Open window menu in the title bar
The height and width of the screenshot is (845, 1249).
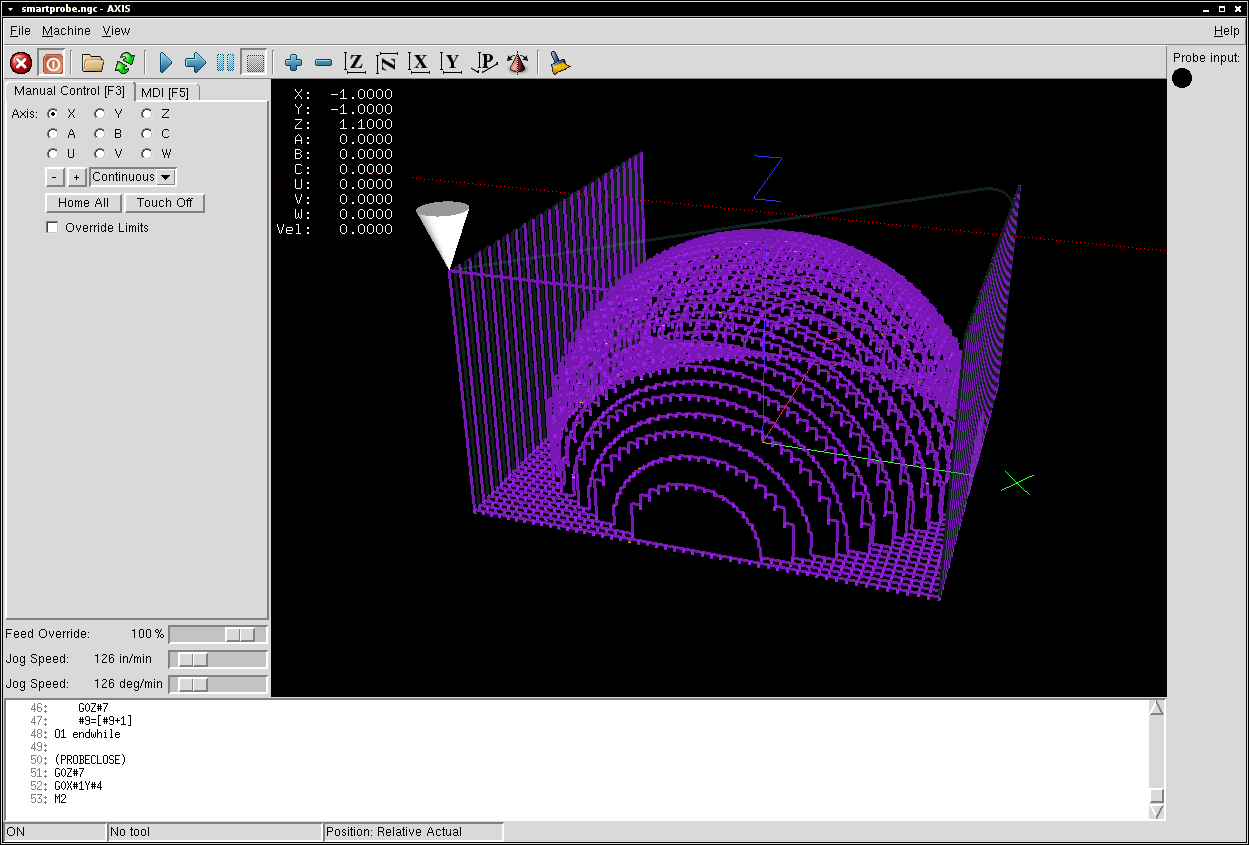(9, 8)
